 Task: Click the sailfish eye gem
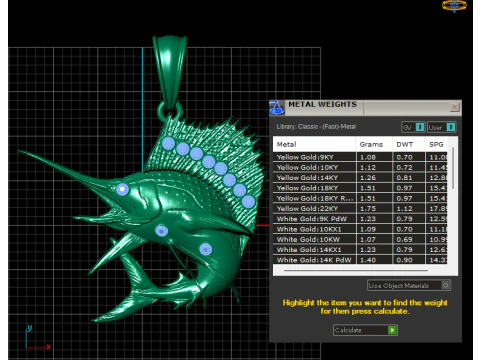click(x=122, y=189)
